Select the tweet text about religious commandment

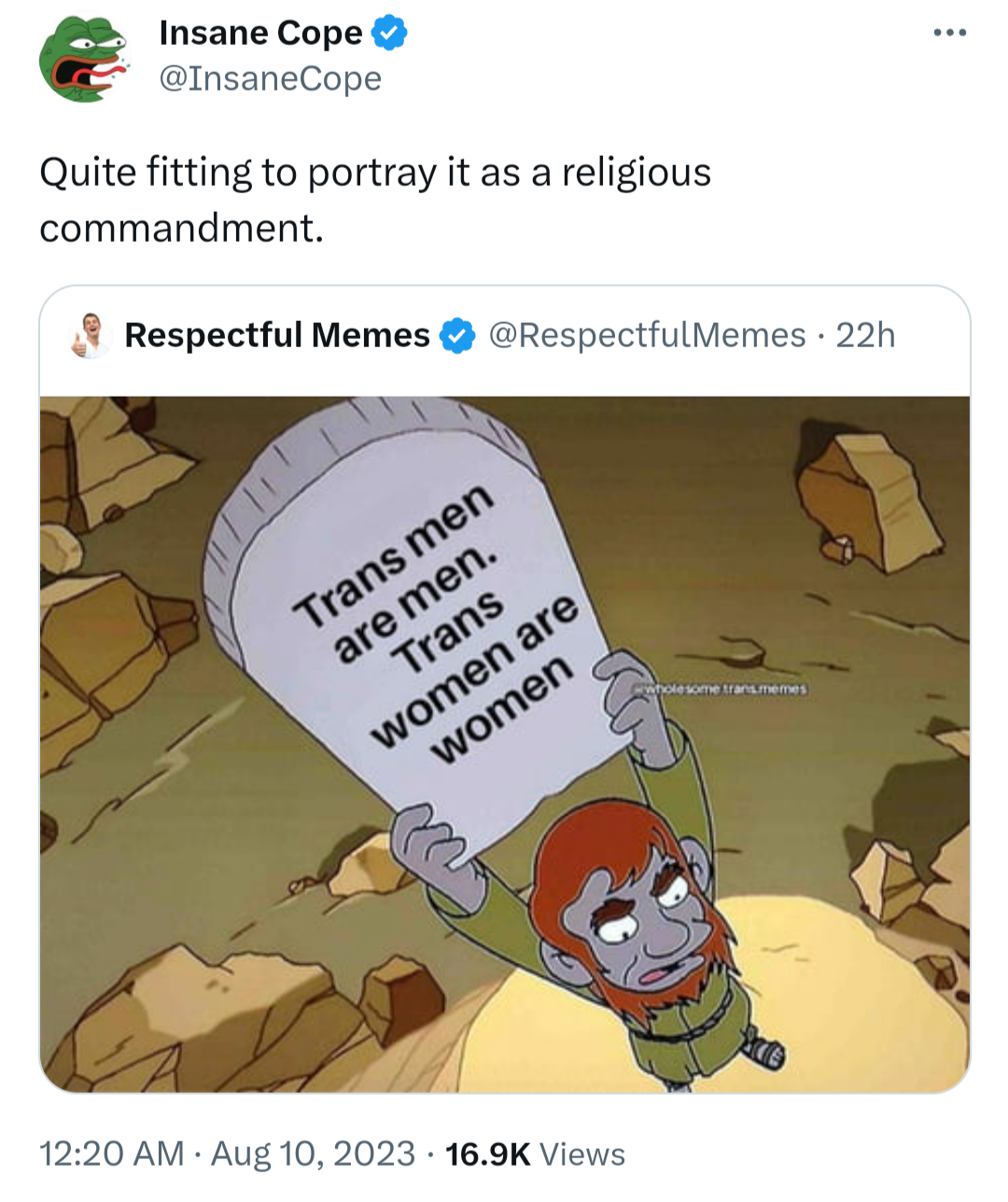click(375, 200)
